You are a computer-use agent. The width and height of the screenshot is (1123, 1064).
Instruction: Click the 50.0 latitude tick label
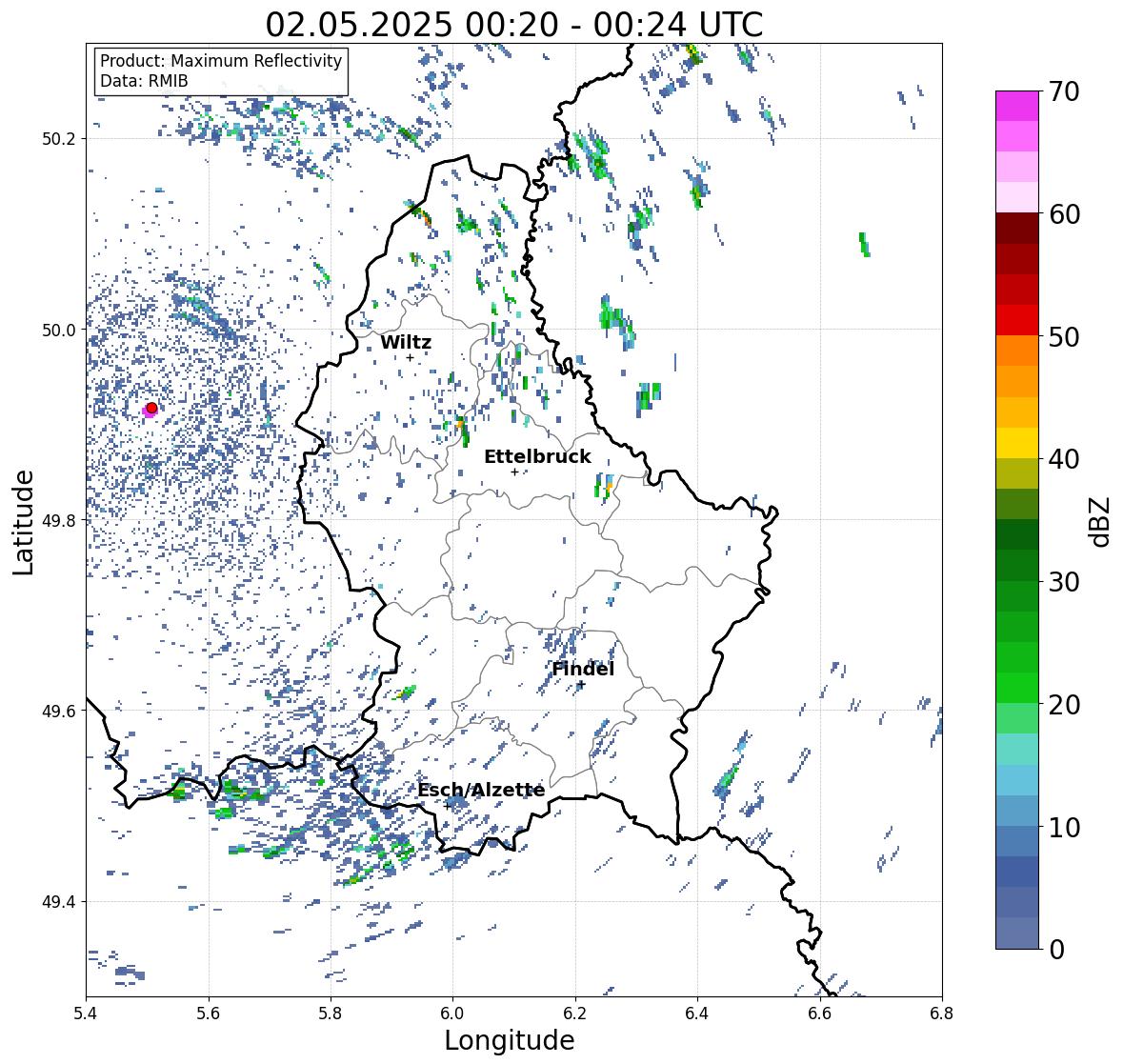pos(59,331)
